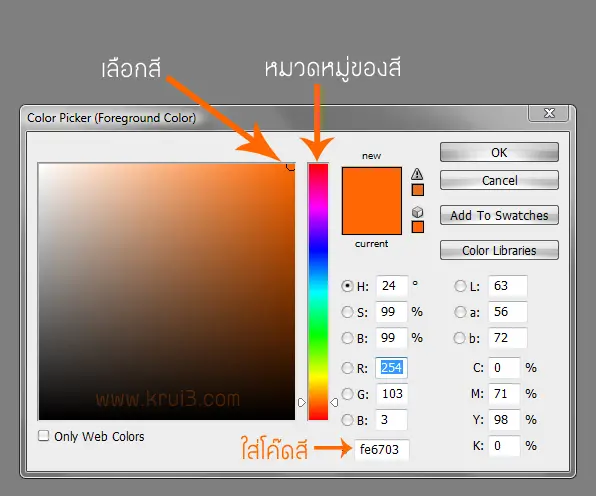Click the Color Picker (Foreground Color) title text
The image size is (596, 496).
111,118
